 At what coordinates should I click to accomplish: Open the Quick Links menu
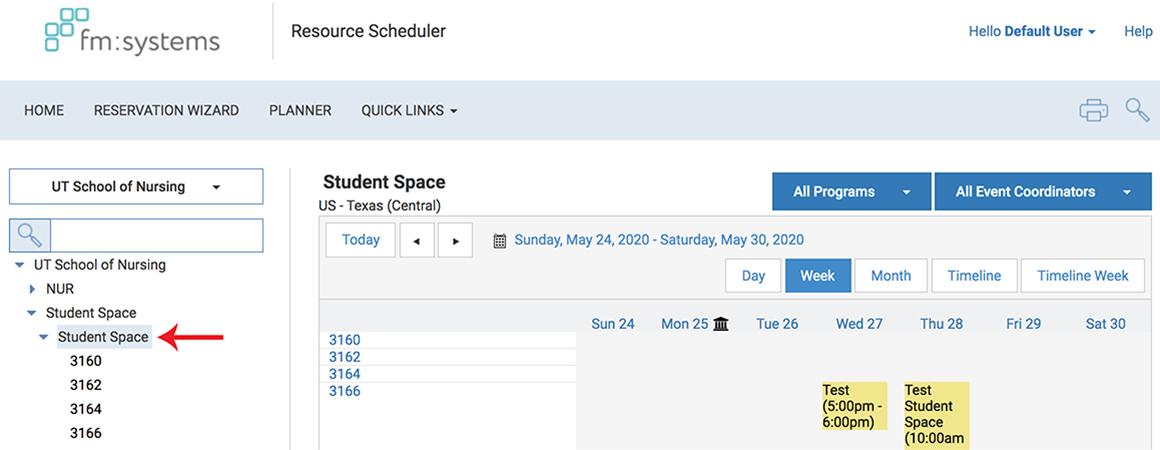[x=409, y=111]
